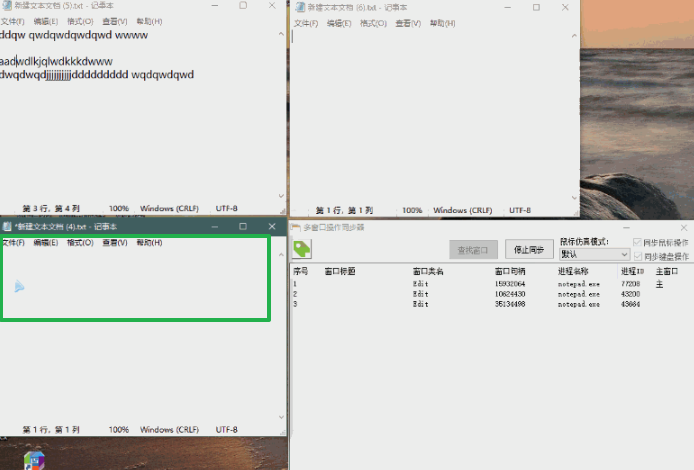This screenshot has height=470, width=694.
Task: Open 格式(O) menu in the (5).txt Notepad
Action: pyautogui.click(x=80, y=21)
